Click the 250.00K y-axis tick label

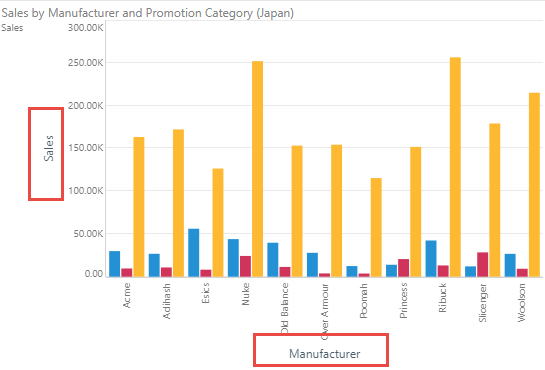[86, 63]
